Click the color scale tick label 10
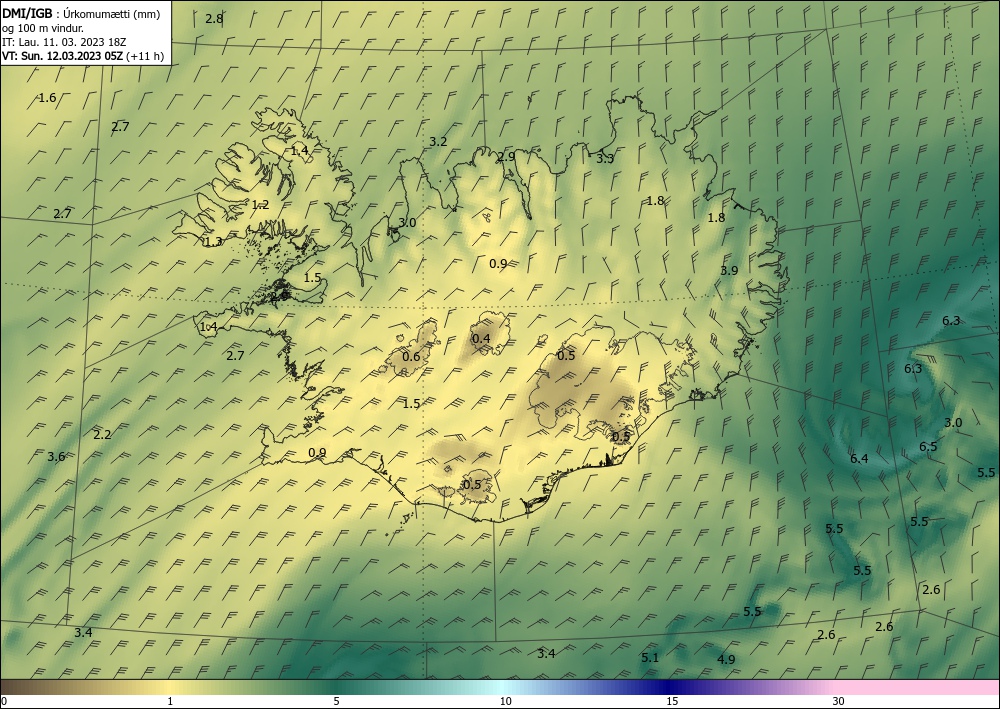Screen dimensions: 1000x709 (x=506, y=701)
